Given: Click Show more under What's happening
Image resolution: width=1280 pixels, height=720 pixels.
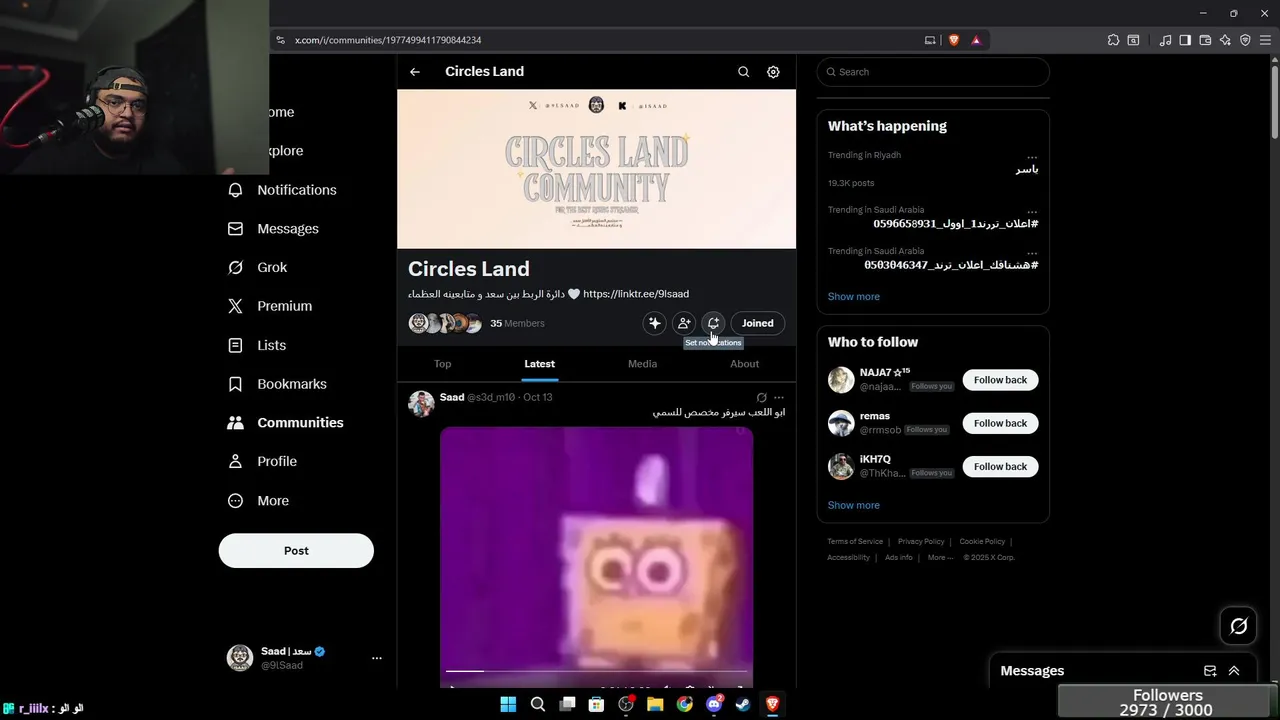Looking at the screenshot, I should [x=854, y=297].
